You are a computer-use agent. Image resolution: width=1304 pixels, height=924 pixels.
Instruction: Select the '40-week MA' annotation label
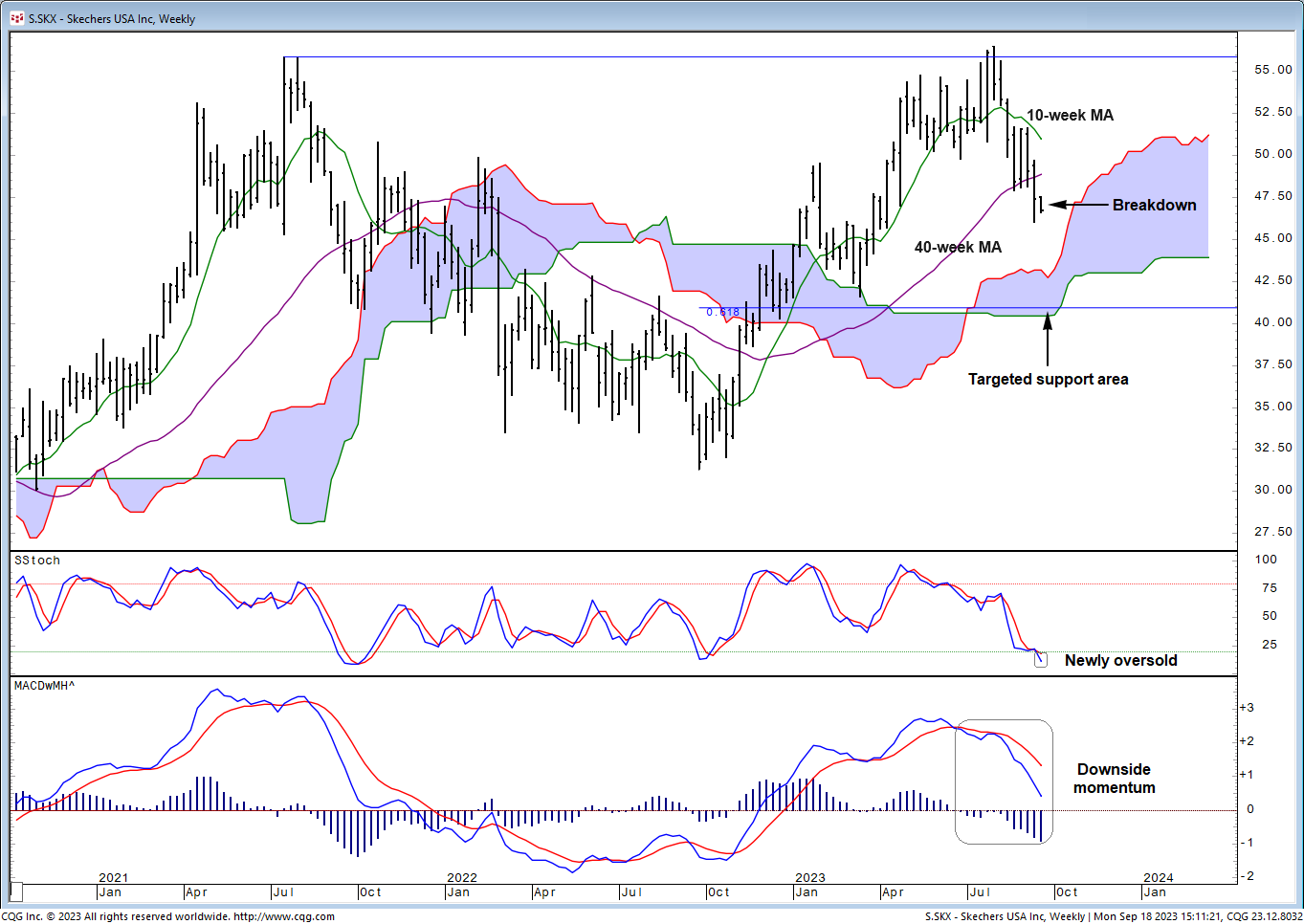click(958, 247)
